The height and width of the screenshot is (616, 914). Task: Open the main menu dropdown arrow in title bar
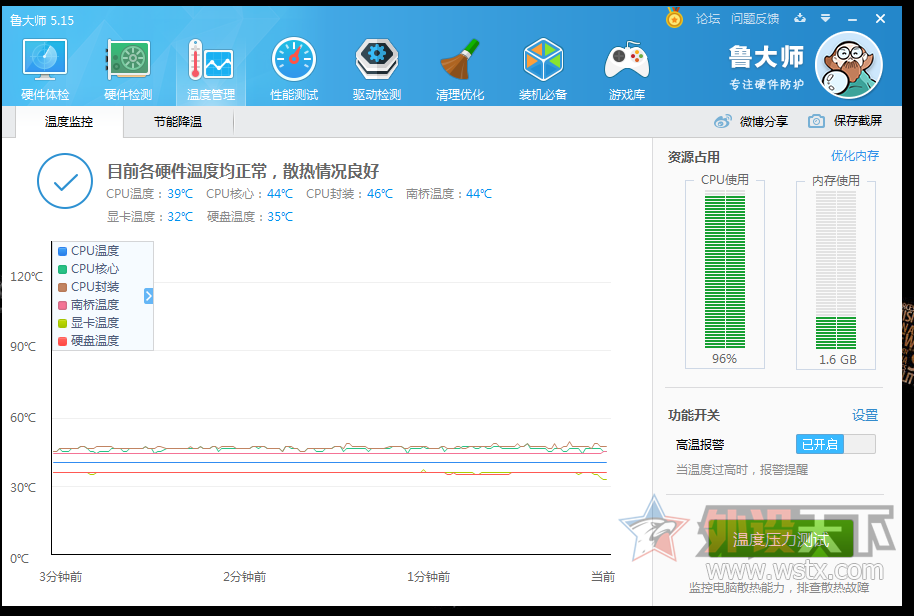click(x=825, y=18)
